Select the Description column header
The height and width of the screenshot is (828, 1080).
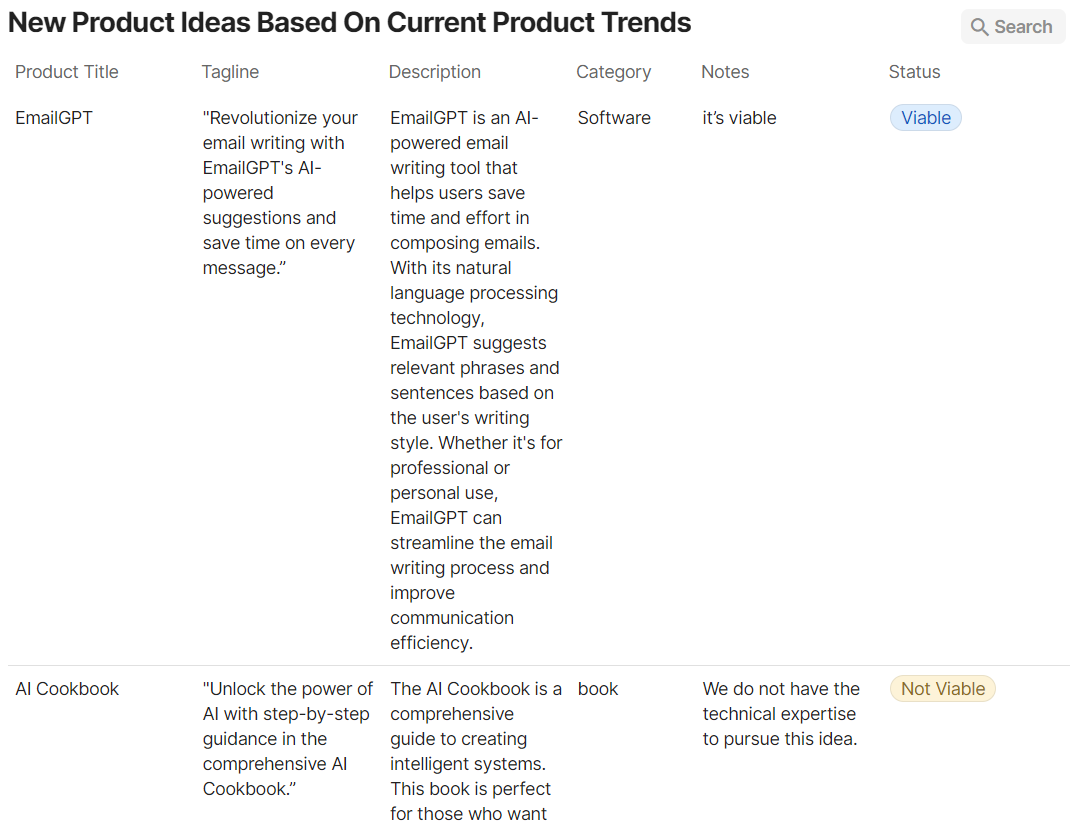tap(435, 72)
